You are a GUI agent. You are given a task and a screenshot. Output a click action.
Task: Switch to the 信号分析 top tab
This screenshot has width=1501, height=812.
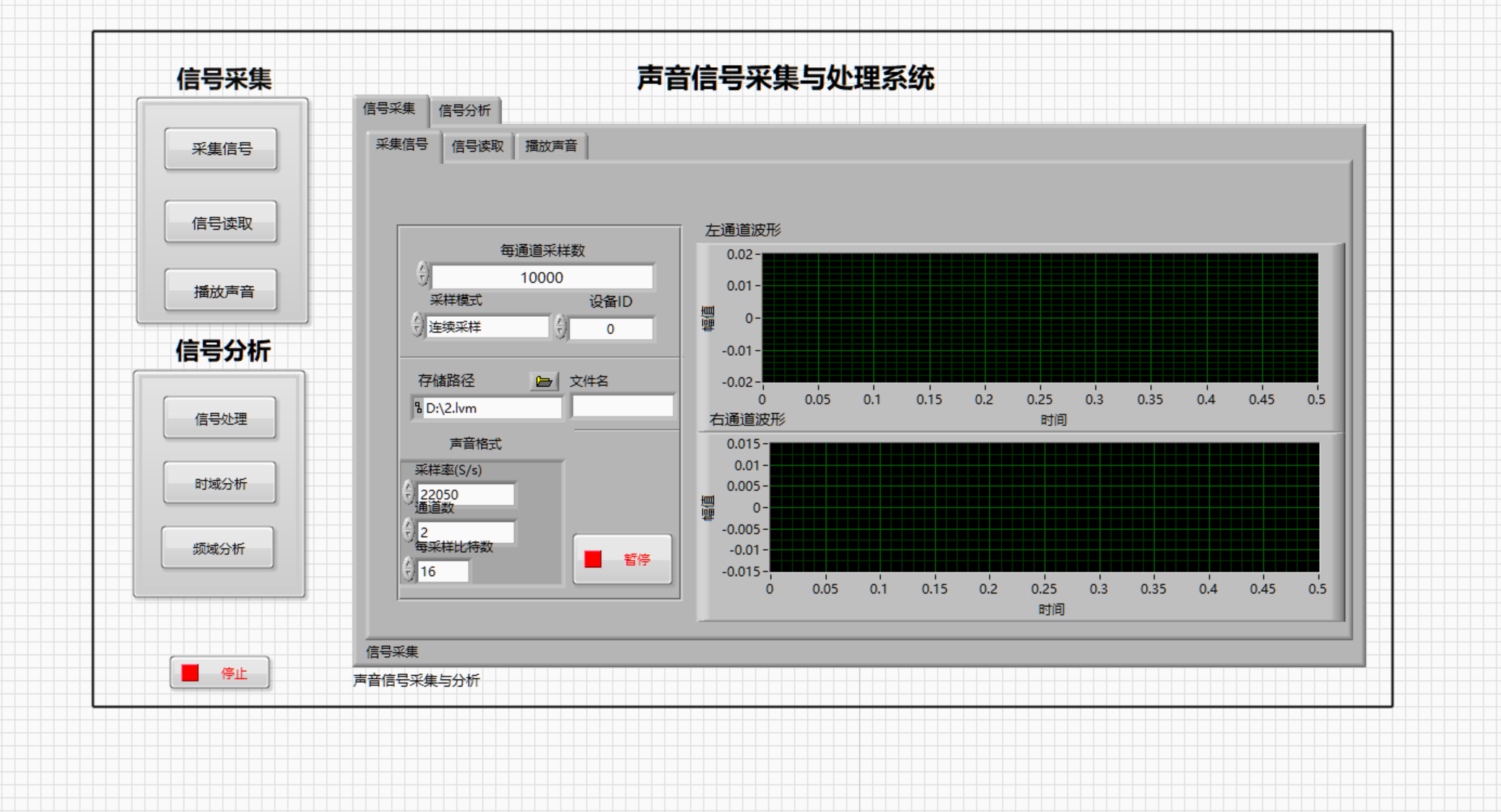tap(464, 110)
